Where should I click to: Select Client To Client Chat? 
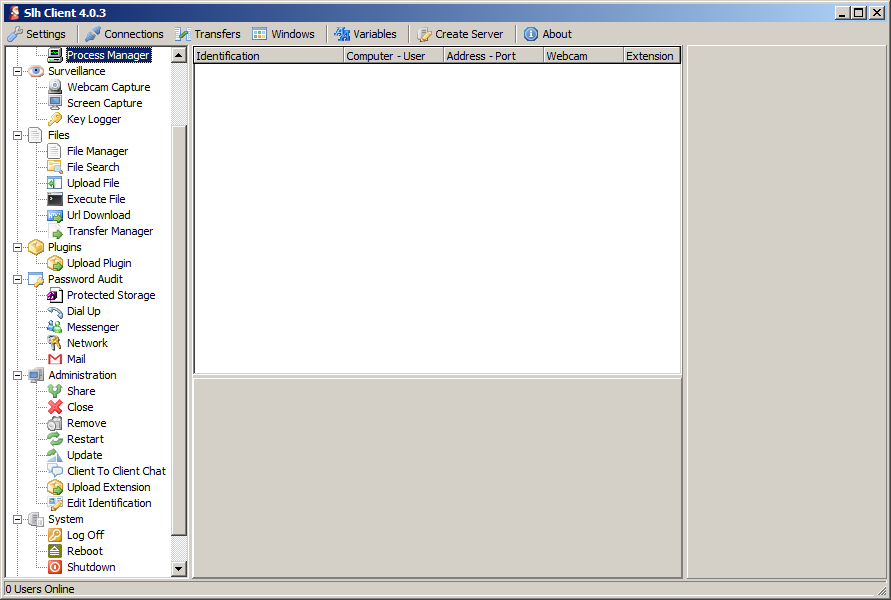[x=116, y=471]
